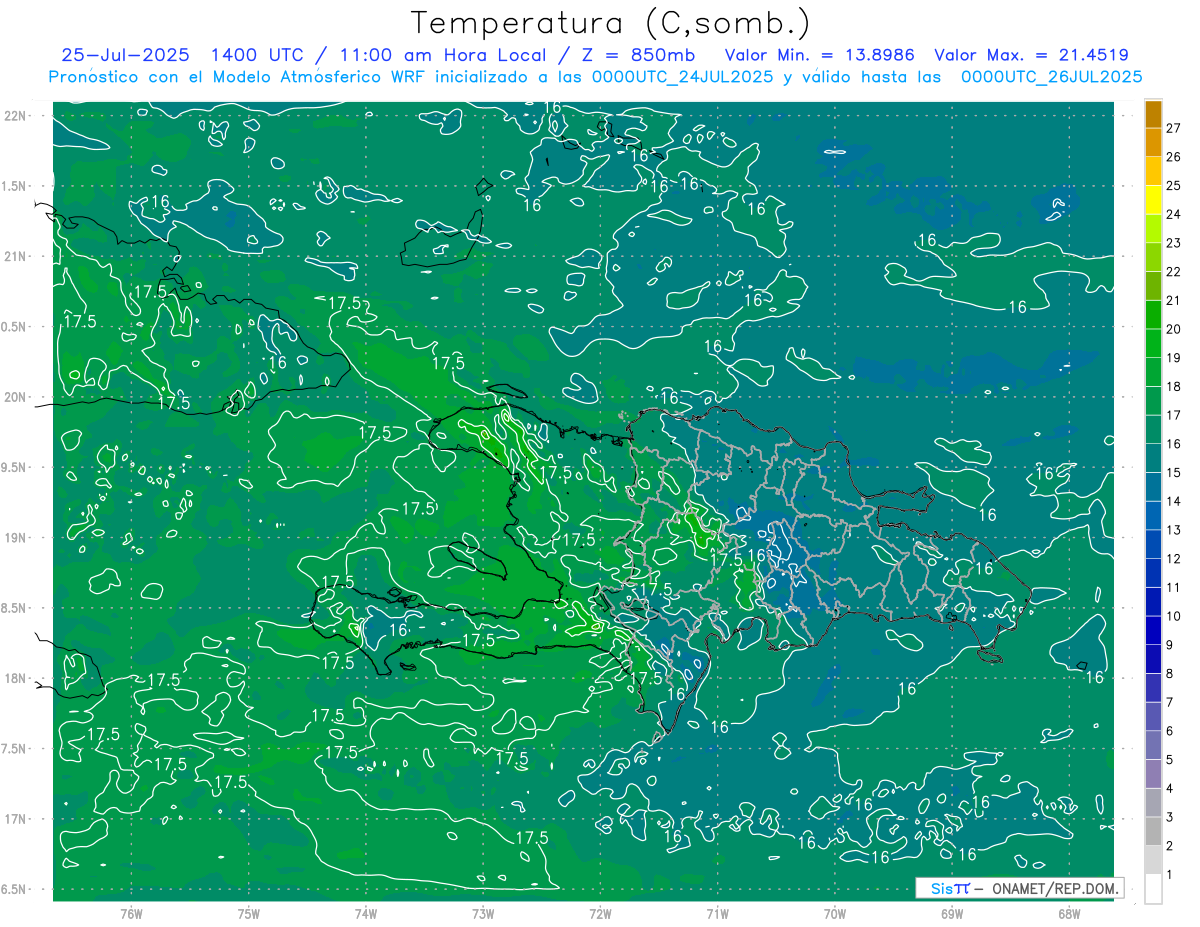Click the '22N' latitude label
Screen dimensions: 1200x927
click(x=14, y=116)
